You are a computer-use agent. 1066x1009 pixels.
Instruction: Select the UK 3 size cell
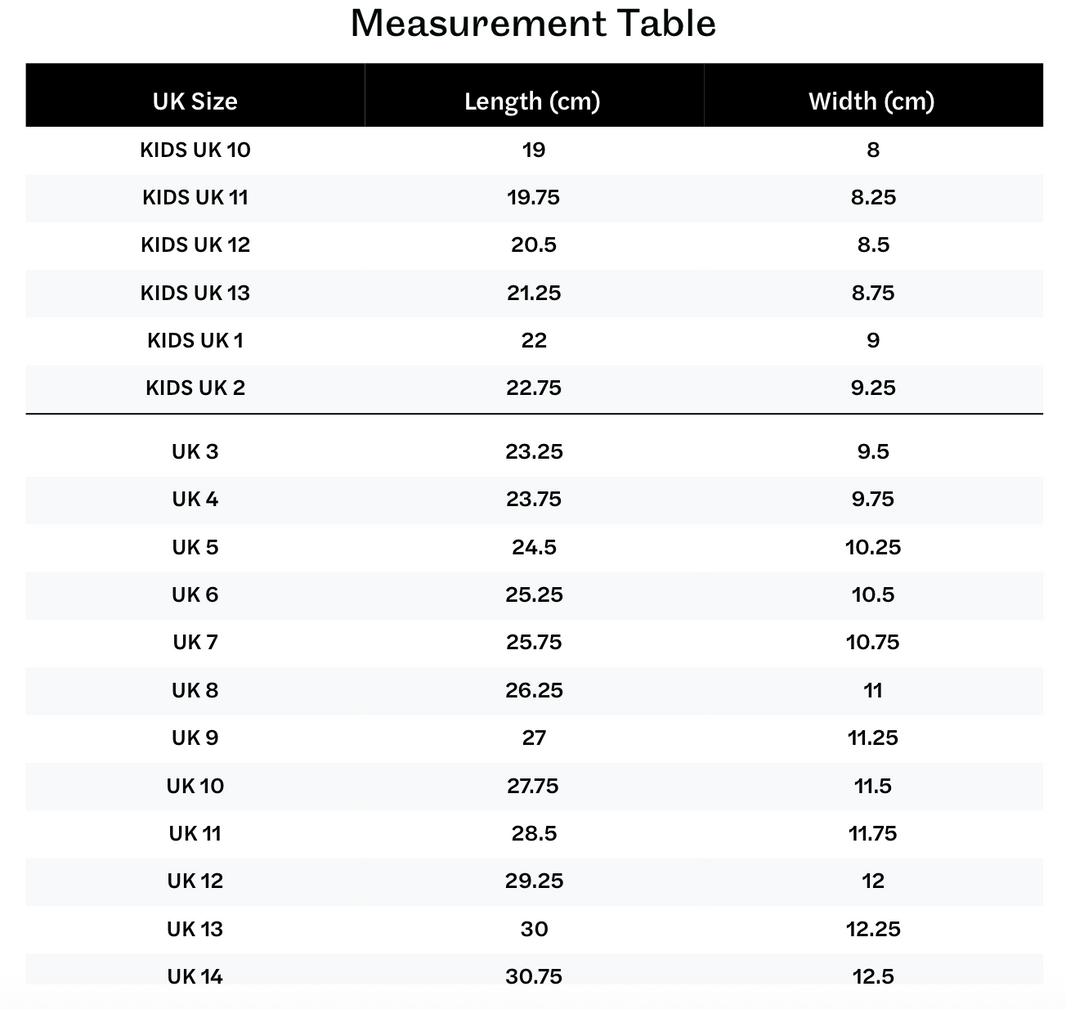195,452
